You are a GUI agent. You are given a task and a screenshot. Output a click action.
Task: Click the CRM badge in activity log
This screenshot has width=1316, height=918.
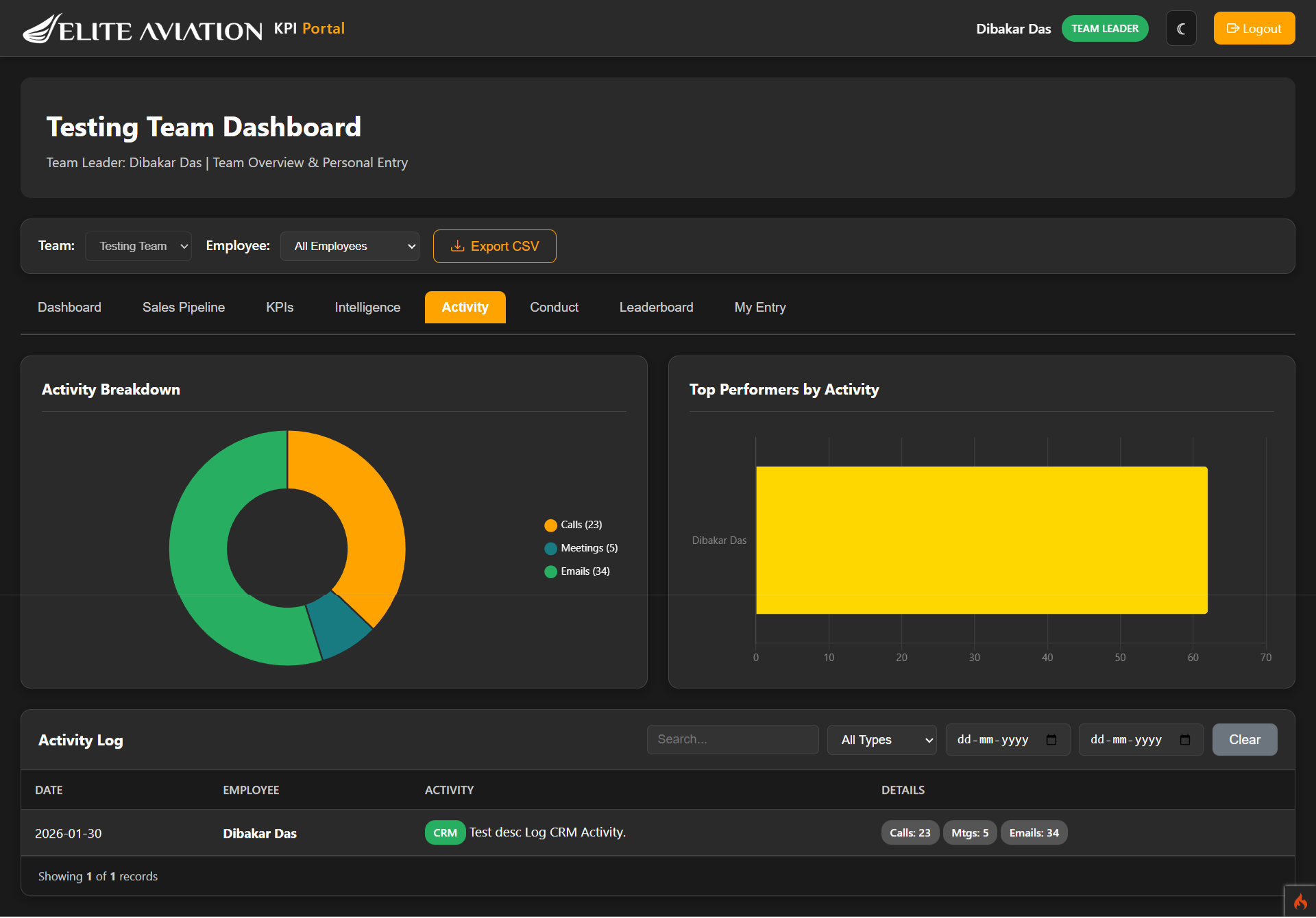tap(445, 833)
